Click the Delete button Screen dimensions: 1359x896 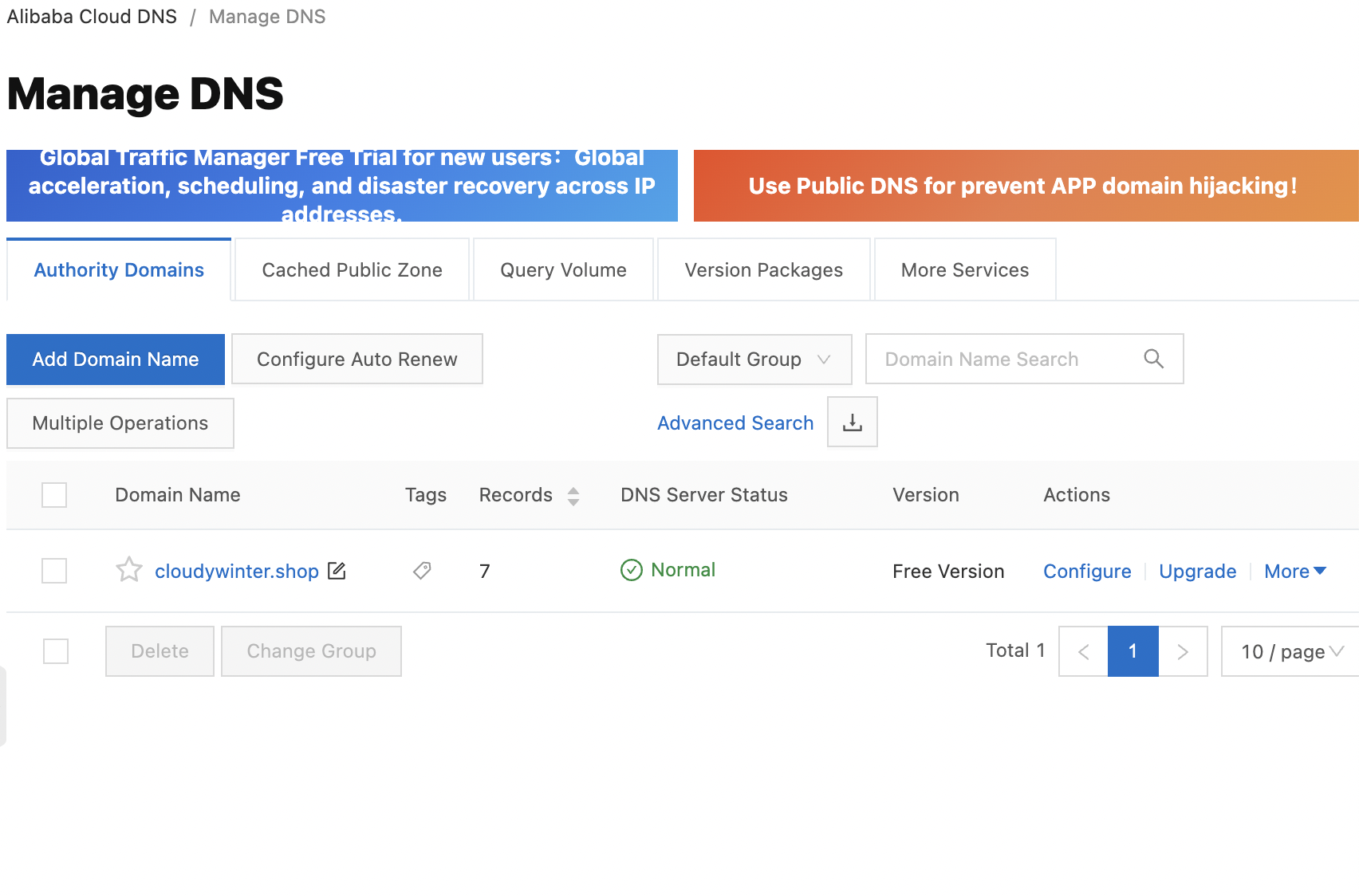click(160, 651)
